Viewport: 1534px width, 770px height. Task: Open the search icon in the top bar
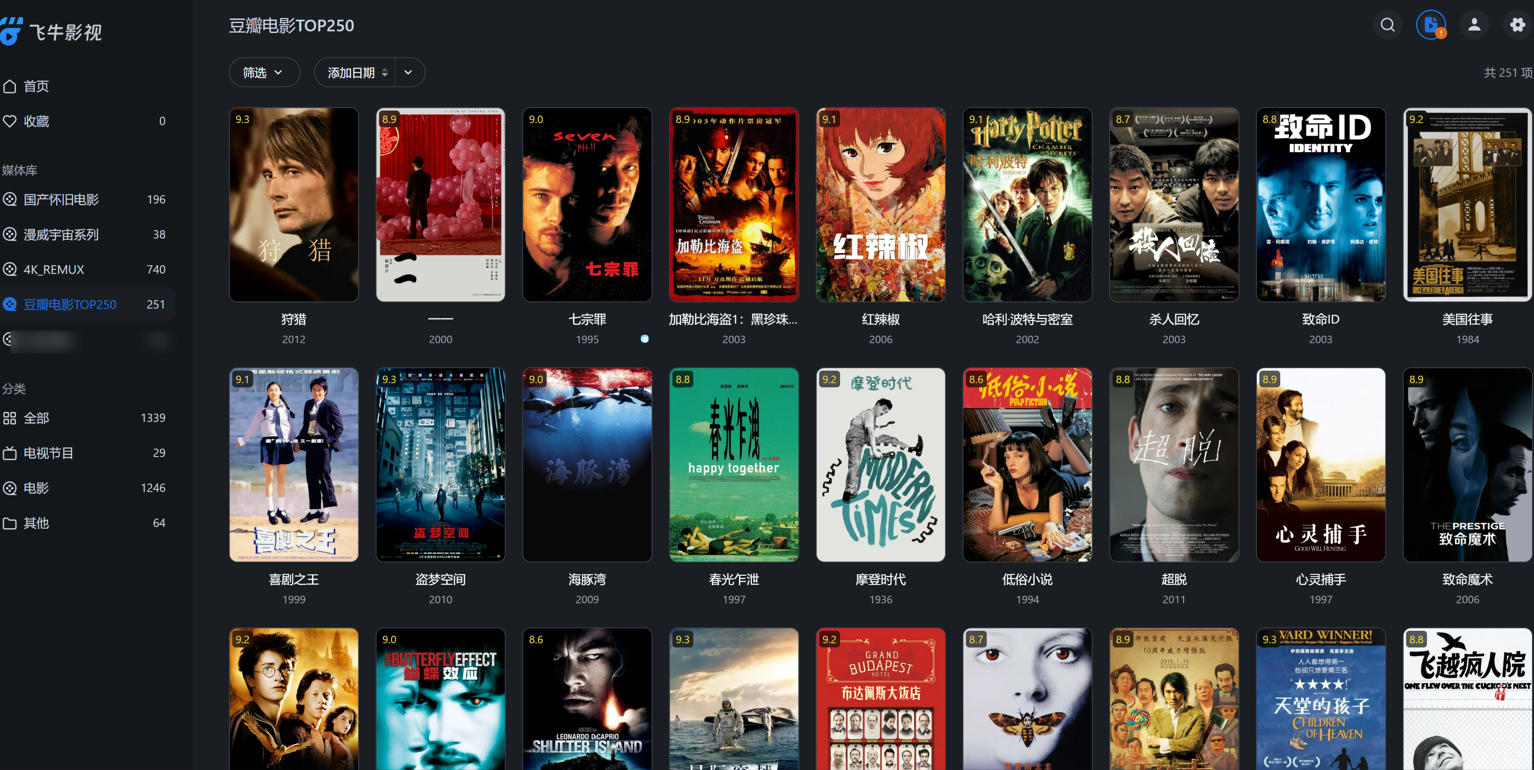[1387, 25]
